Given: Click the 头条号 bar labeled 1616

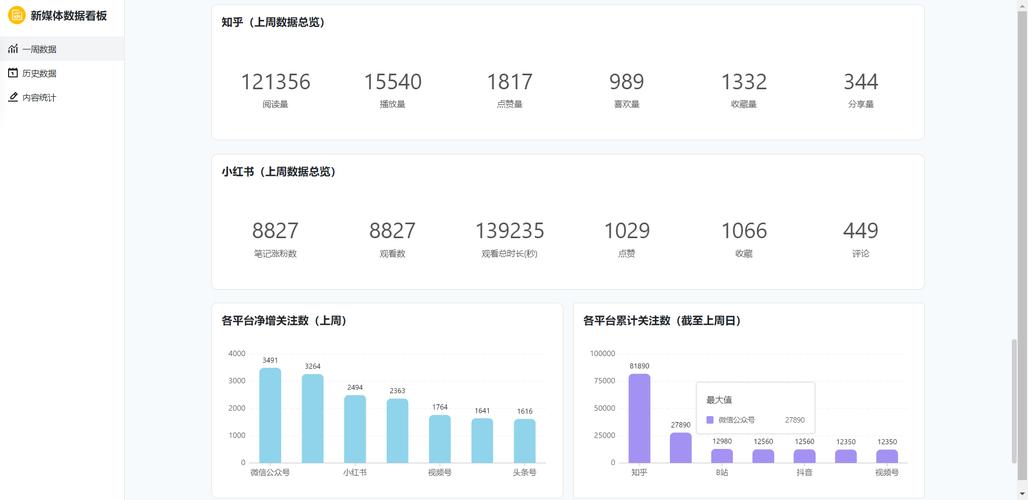Looking at the screenshot, I should click(x=524, y=441).
